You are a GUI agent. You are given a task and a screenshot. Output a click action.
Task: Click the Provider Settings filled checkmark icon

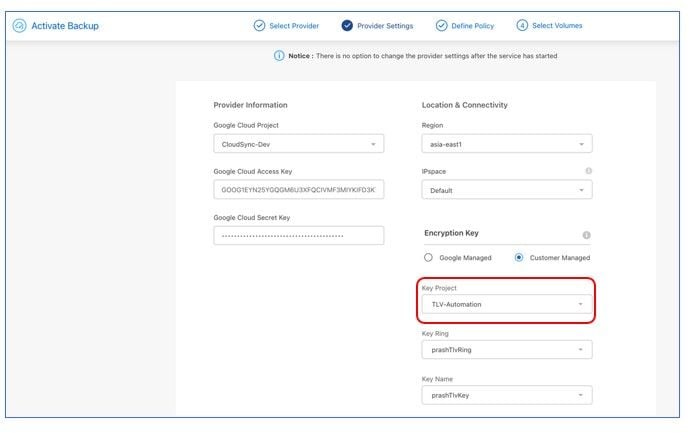click(x=347, y=26)
